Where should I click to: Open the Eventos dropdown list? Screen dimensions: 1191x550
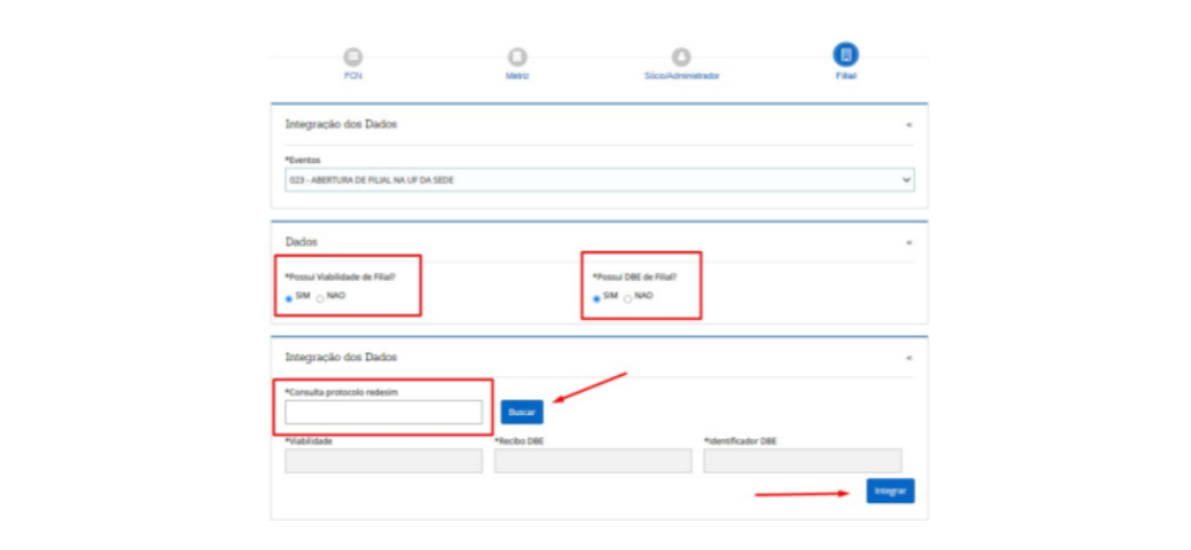(x=599, y=180)
